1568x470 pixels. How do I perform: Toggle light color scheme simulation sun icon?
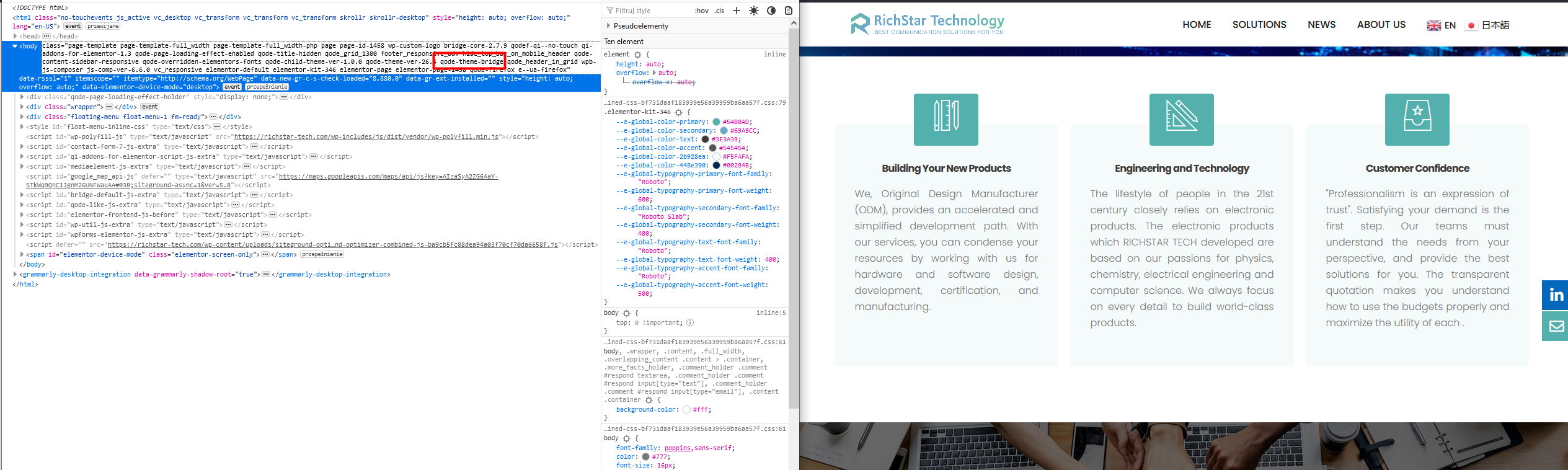(754, 11)
